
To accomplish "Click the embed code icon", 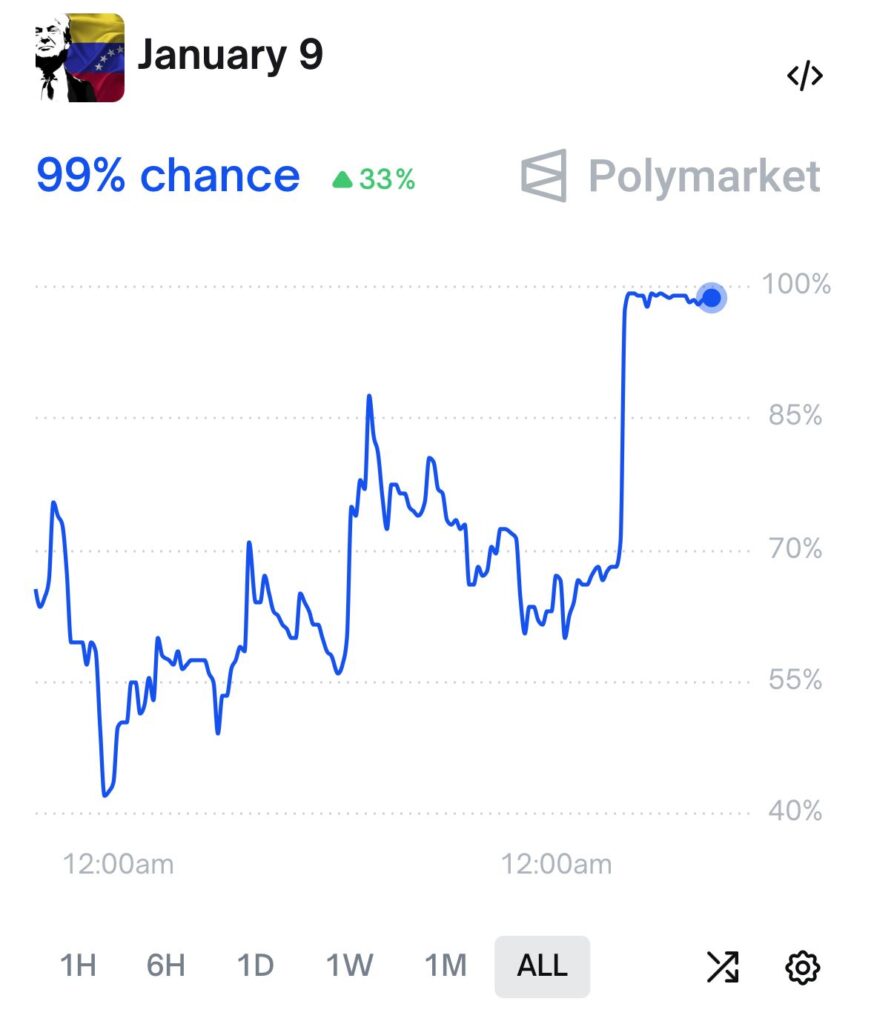I will [x=804, y=76].
